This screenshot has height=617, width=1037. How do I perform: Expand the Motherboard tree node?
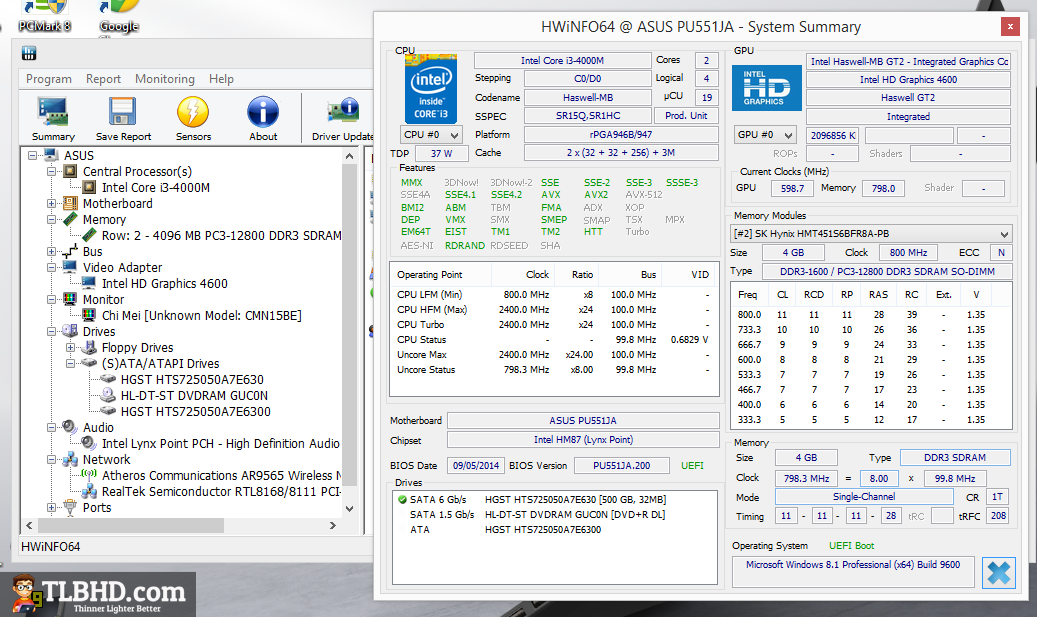pyautogui.click(x=52, y=204)
